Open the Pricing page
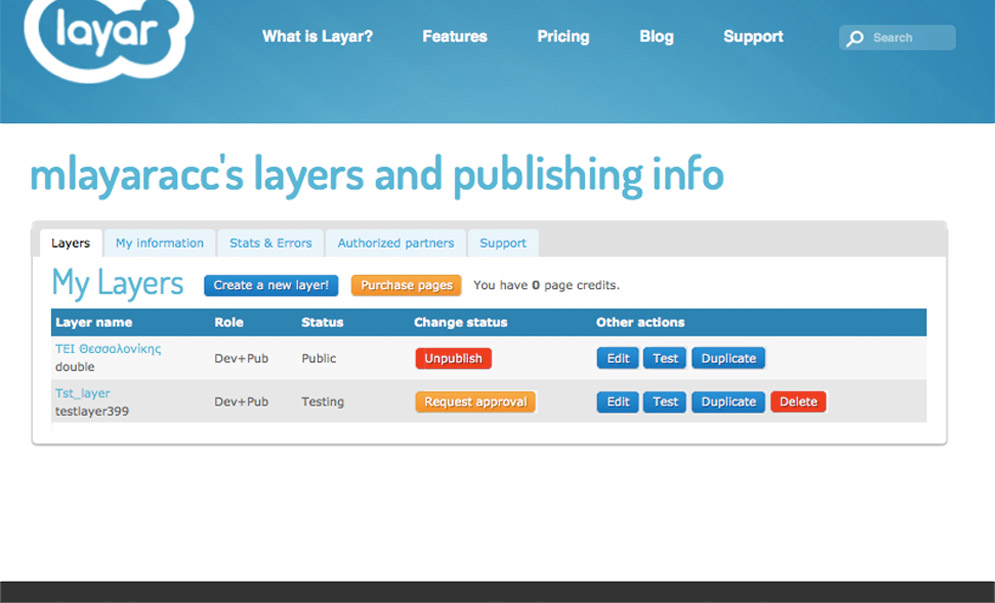This screenshot has width=995, height=603. pyautogui.click(x=563, y=37)
